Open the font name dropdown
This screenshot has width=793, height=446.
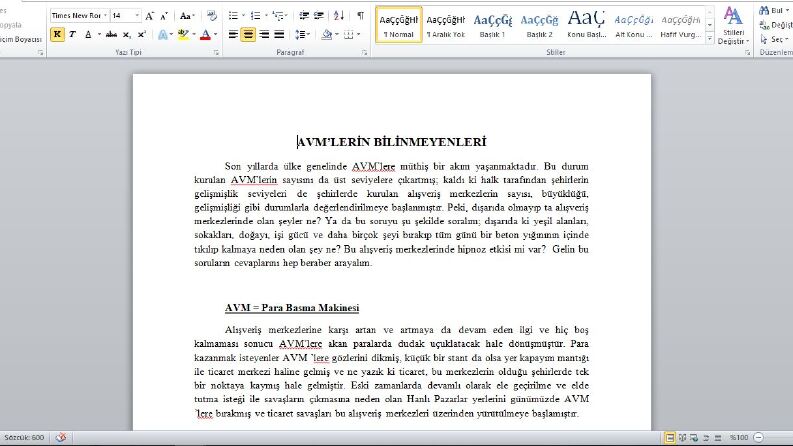(x=105, y=16)
